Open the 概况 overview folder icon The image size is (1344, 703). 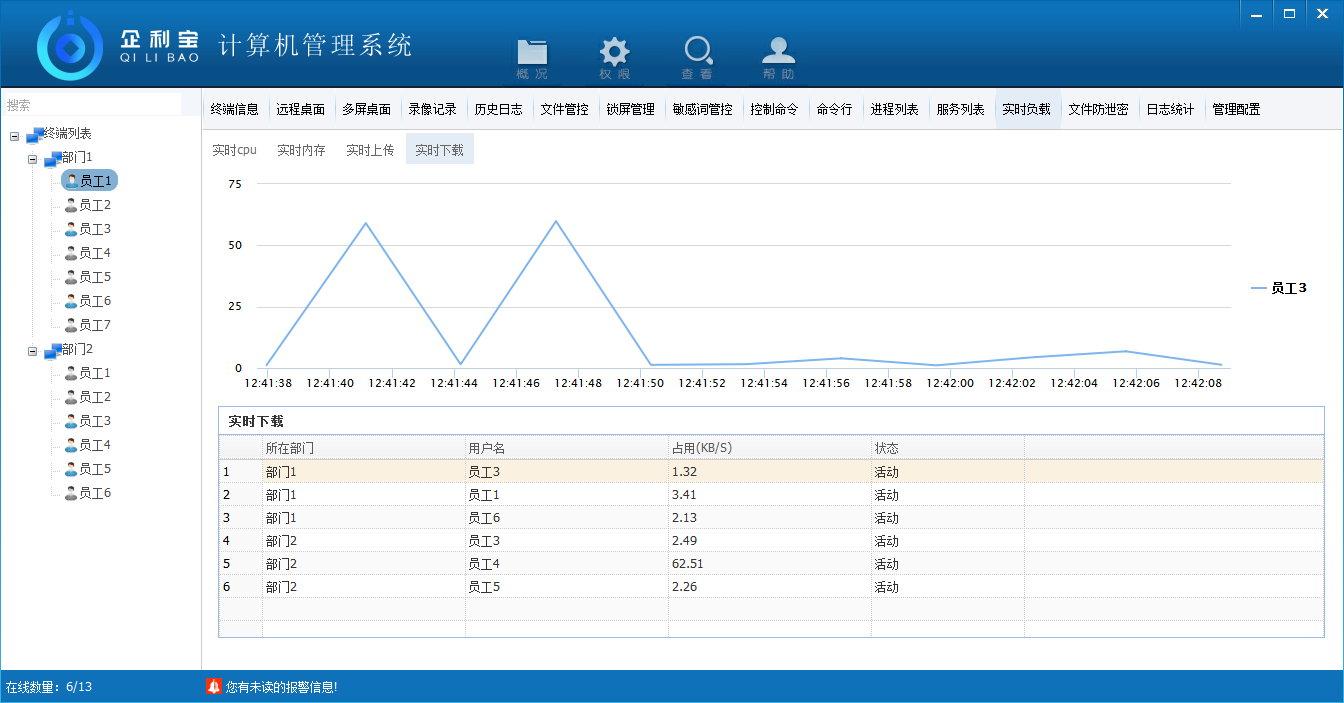[532, 54]
